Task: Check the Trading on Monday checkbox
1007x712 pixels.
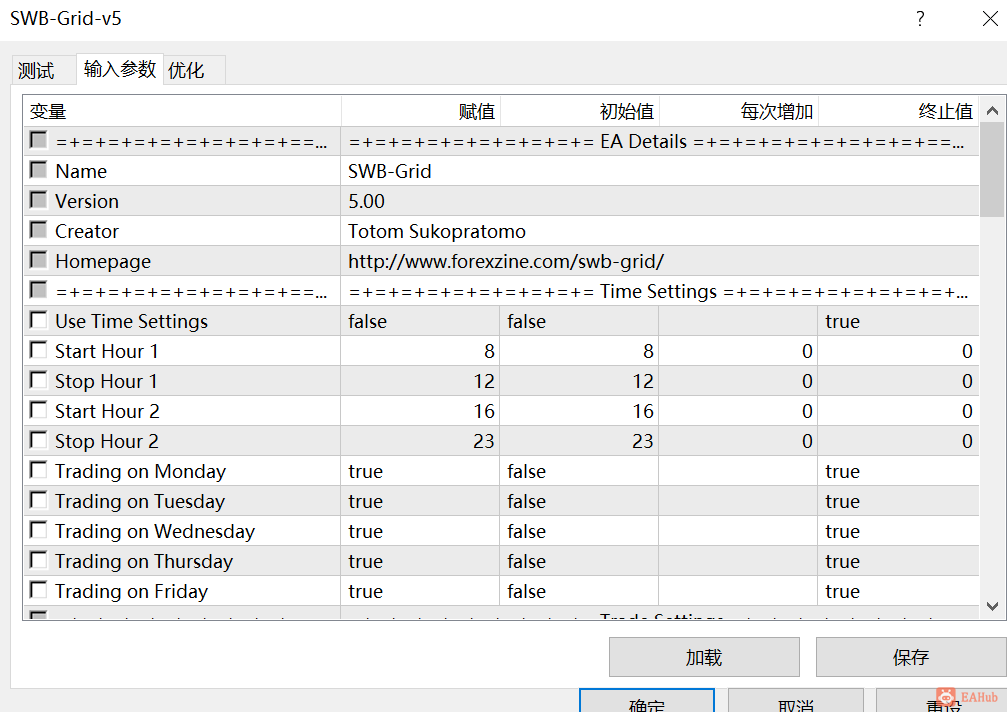Action: [39, 470]
